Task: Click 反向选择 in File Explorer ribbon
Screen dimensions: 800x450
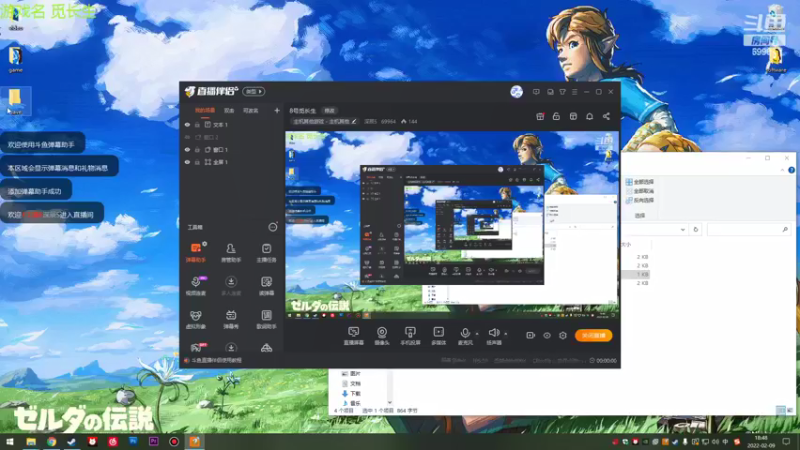Action: point(640,200)
